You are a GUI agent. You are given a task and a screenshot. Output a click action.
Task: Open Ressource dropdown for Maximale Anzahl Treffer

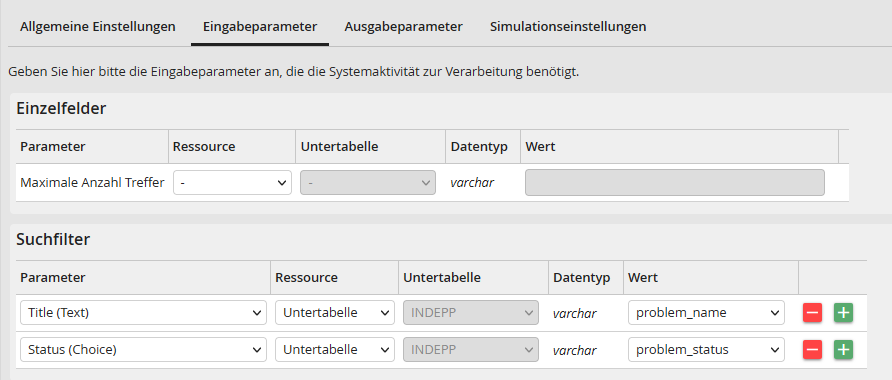tap(232, 183)
